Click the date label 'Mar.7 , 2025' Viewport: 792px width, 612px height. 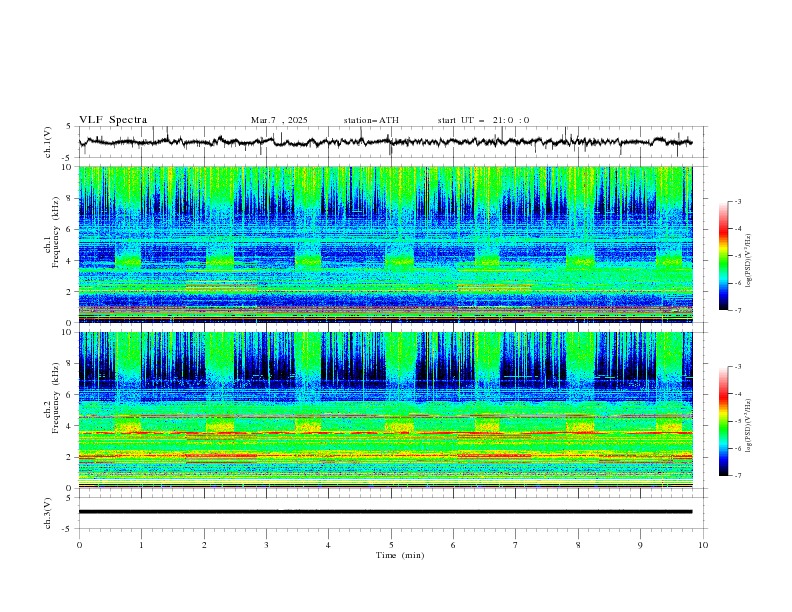pyautogui.click(x=279, y=120)
